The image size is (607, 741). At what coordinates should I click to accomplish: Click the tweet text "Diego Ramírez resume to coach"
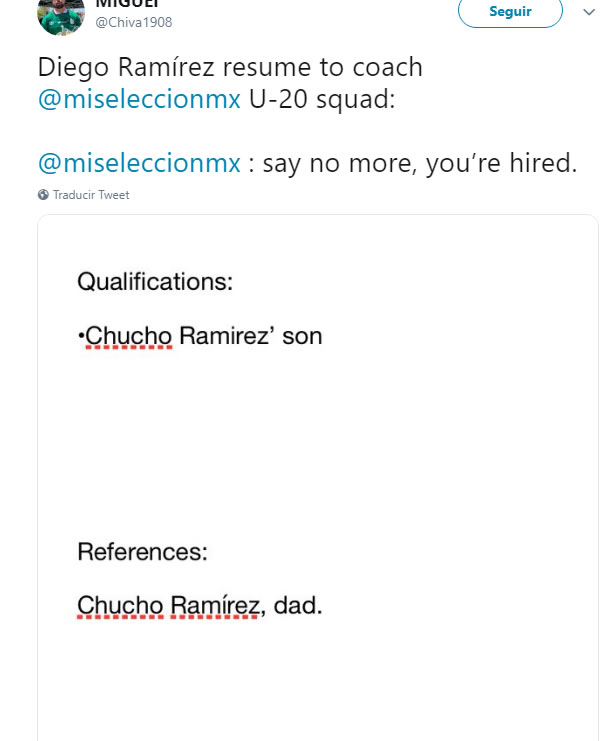(230, 67)
